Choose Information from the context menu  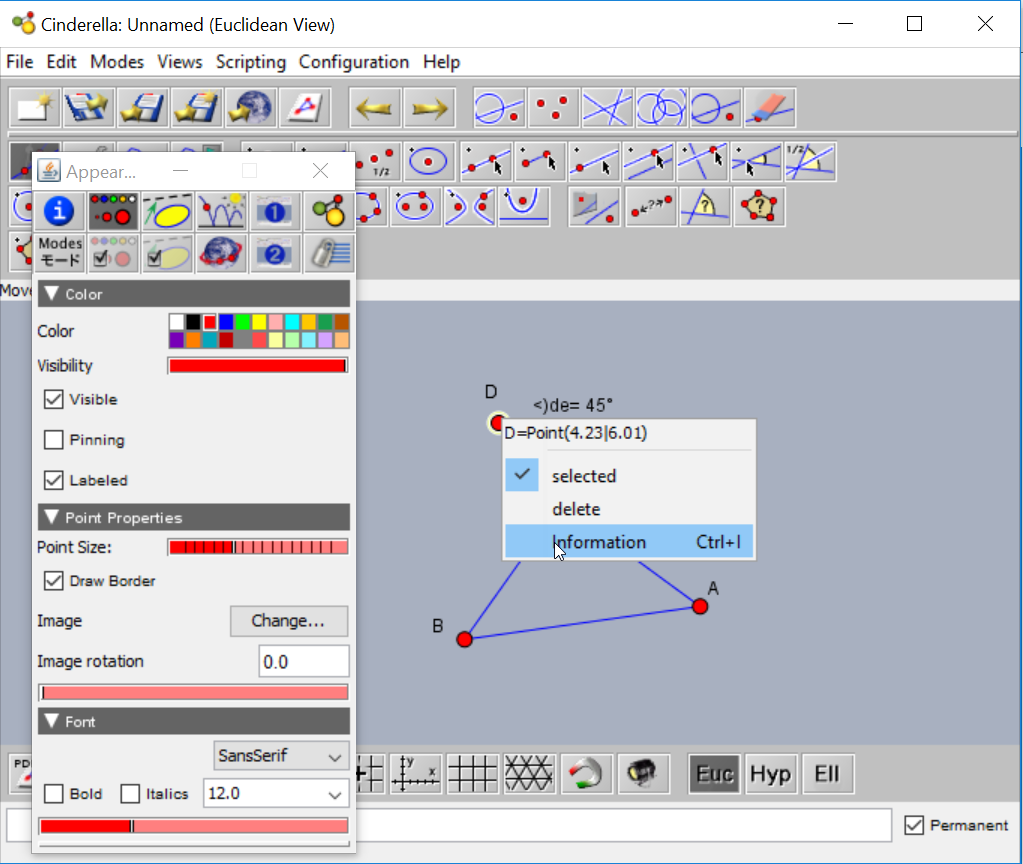pyautogui.click(x=599, y=542)
